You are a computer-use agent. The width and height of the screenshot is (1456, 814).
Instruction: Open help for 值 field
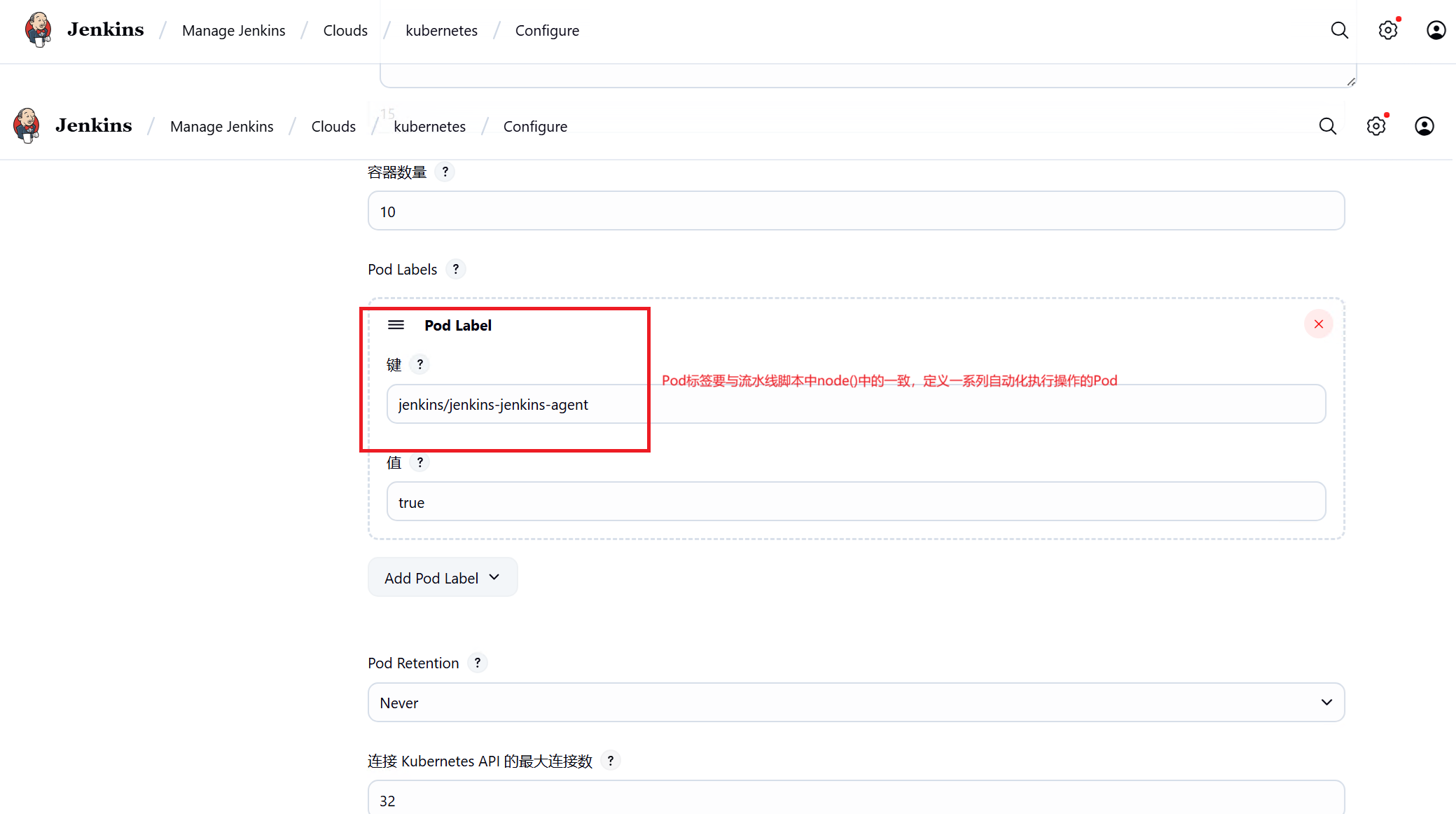pos(420,462)
